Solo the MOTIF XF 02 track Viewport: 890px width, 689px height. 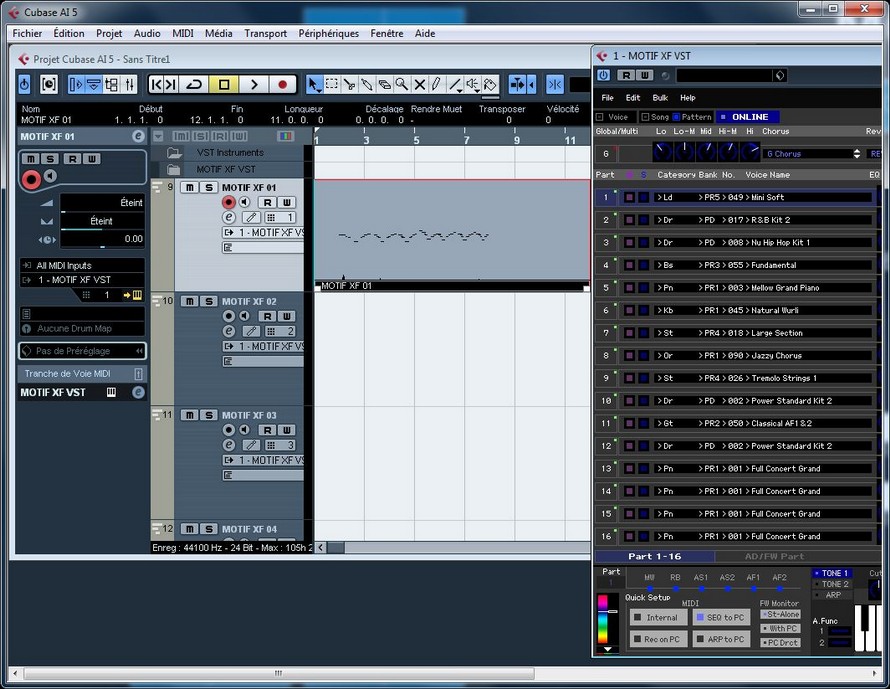tap(208, 301)
